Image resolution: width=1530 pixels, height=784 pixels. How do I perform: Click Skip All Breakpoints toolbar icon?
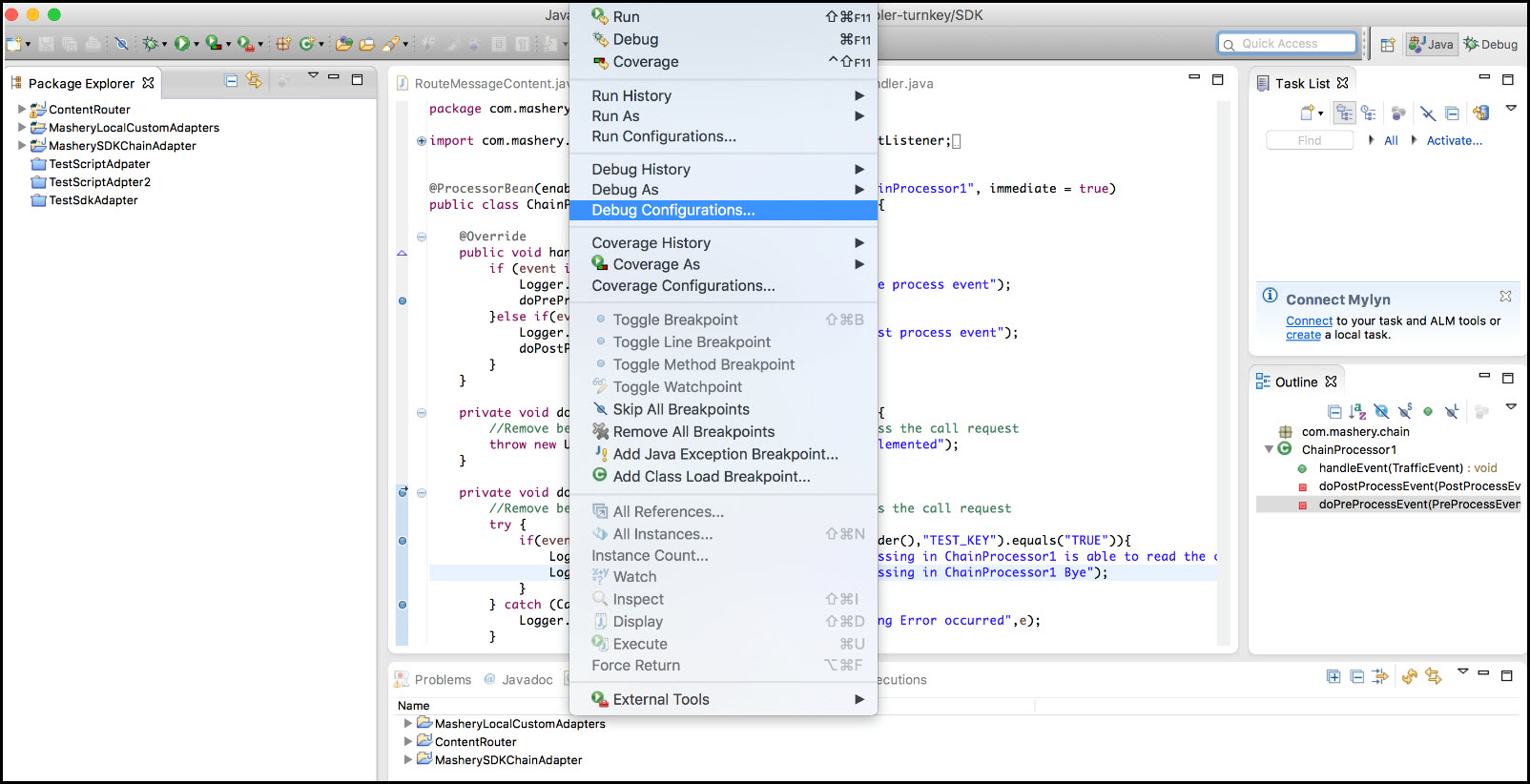(x=121, y=44)
